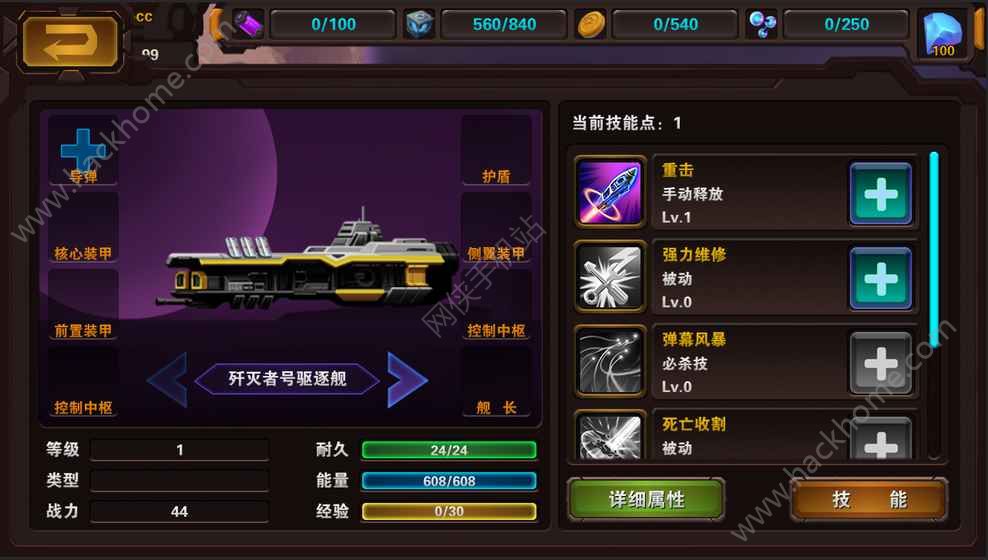
Task: Click the grey plus beside 弹幕风暴
Action: click(880, 363)
